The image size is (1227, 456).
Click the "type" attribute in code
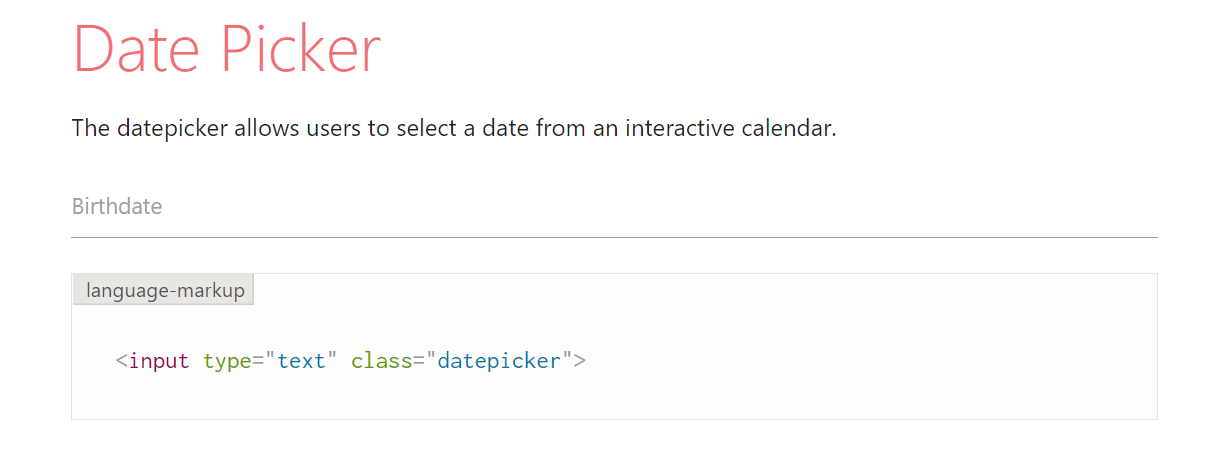pyautogui.click(x=227, y=361)
